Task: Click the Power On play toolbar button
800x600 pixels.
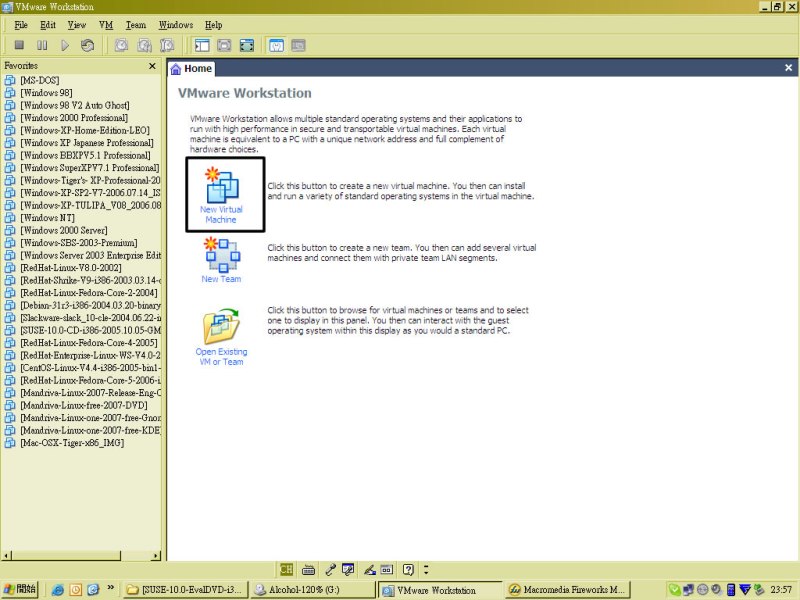Action: (65, 45)
